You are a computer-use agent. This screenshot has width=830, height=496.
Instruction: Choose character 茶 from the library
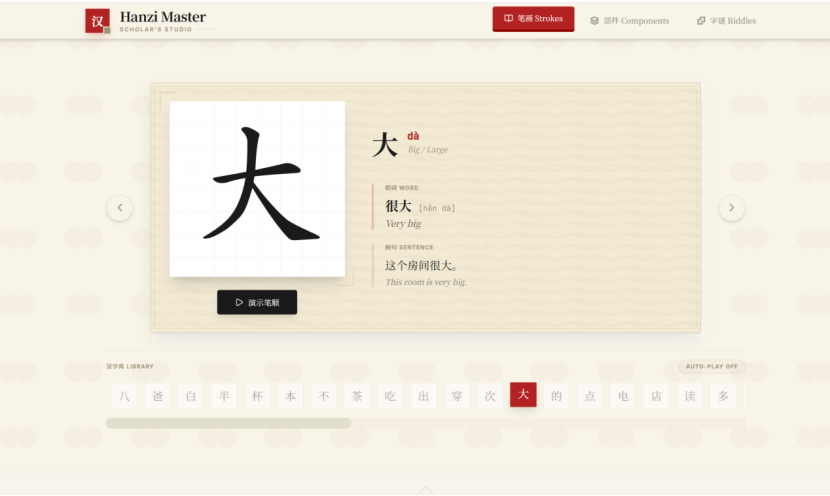[357, 396]
